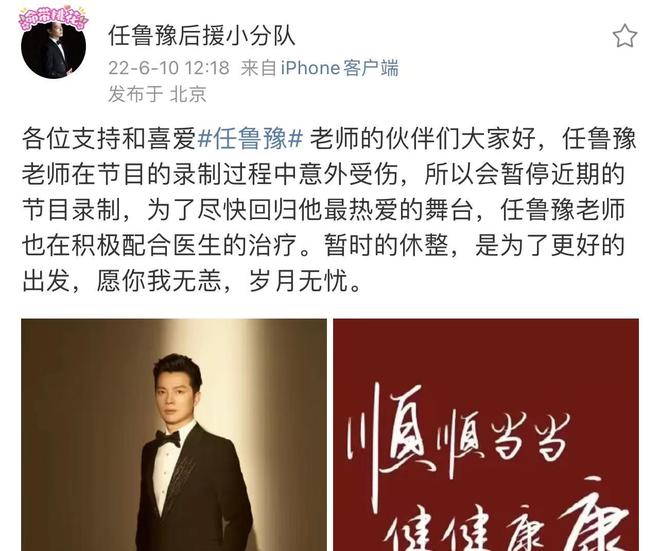The height and width of the screenshot is (551, 660).
Task: Open the #任鲁豫# hashtag topic
Action: point(250,138)
